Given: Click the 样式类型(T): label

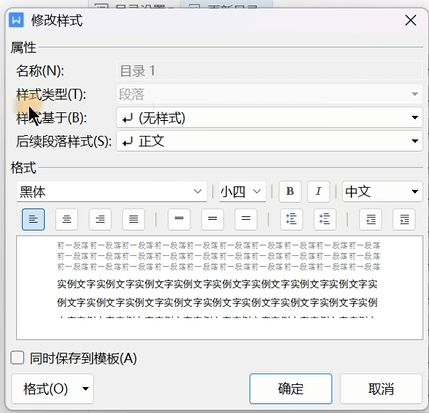Looking at the screenshot, I should [x=51, y=94].
